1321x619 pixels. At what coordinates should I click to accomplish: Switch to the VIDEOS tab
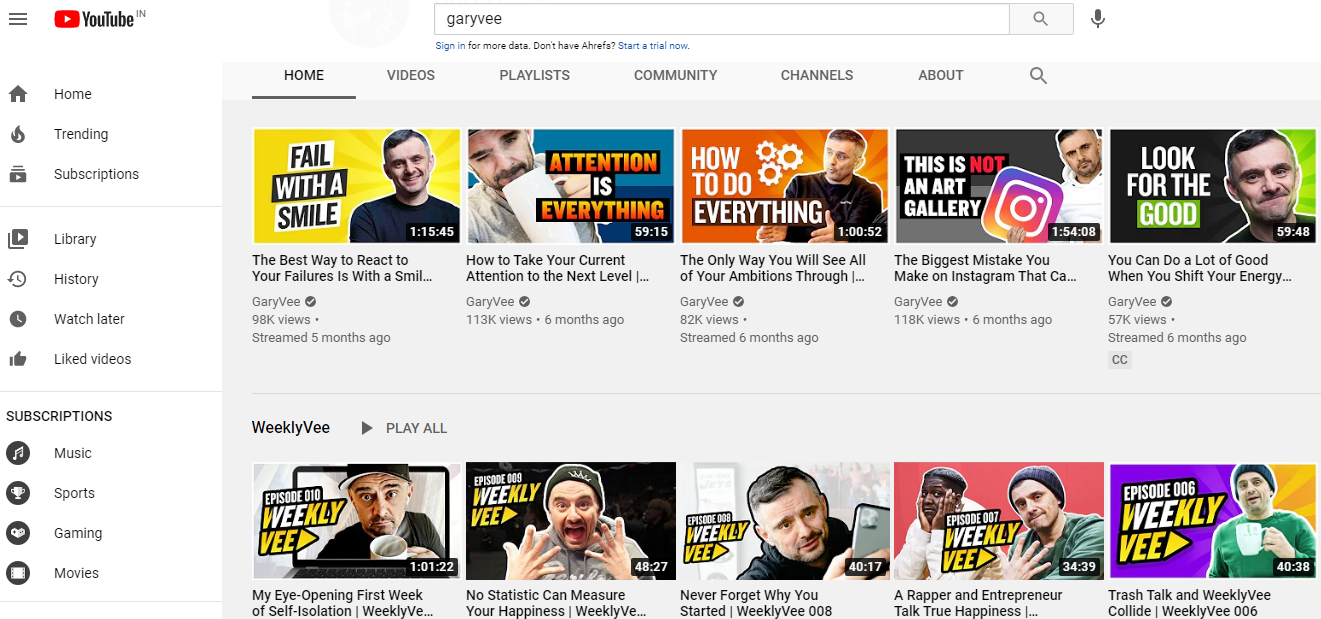pyautogui.click(x=411, y=75)
